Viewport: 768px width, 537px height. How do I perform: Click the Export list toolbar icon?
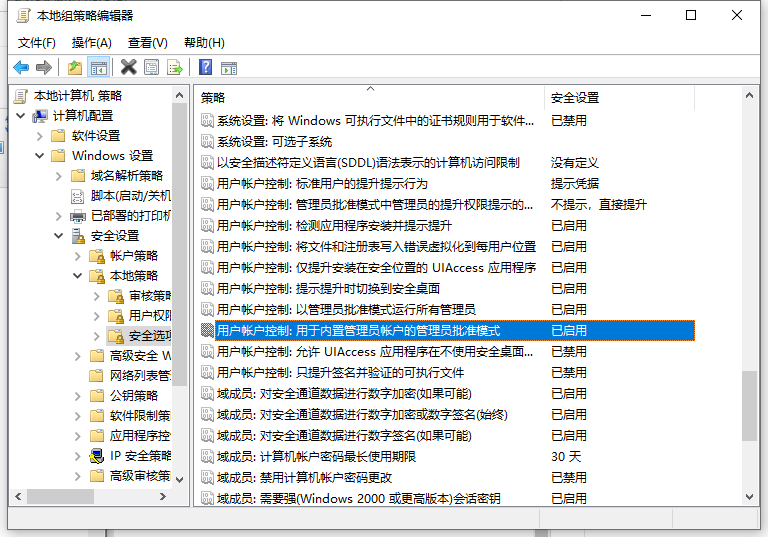pyautogui.click(x=175, y=67)
